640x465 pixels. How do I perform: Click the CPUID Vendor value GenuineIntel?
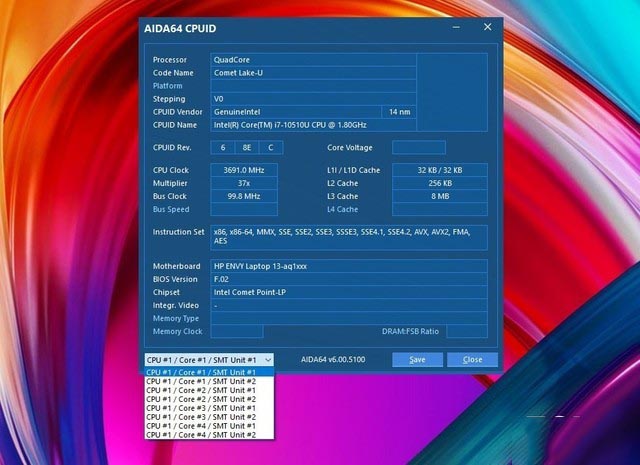click(x=296, y=112)
